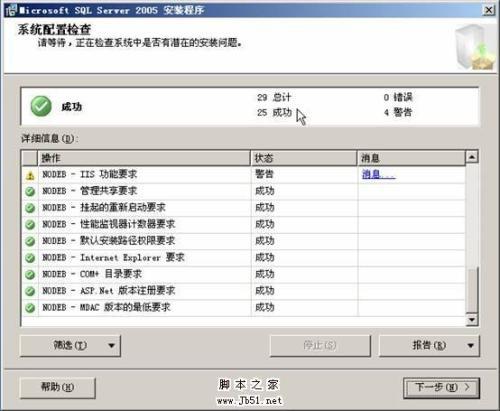Click the 消息 column header
The height and width of the screenshot is (411, 500).
[x=411, y=158]
